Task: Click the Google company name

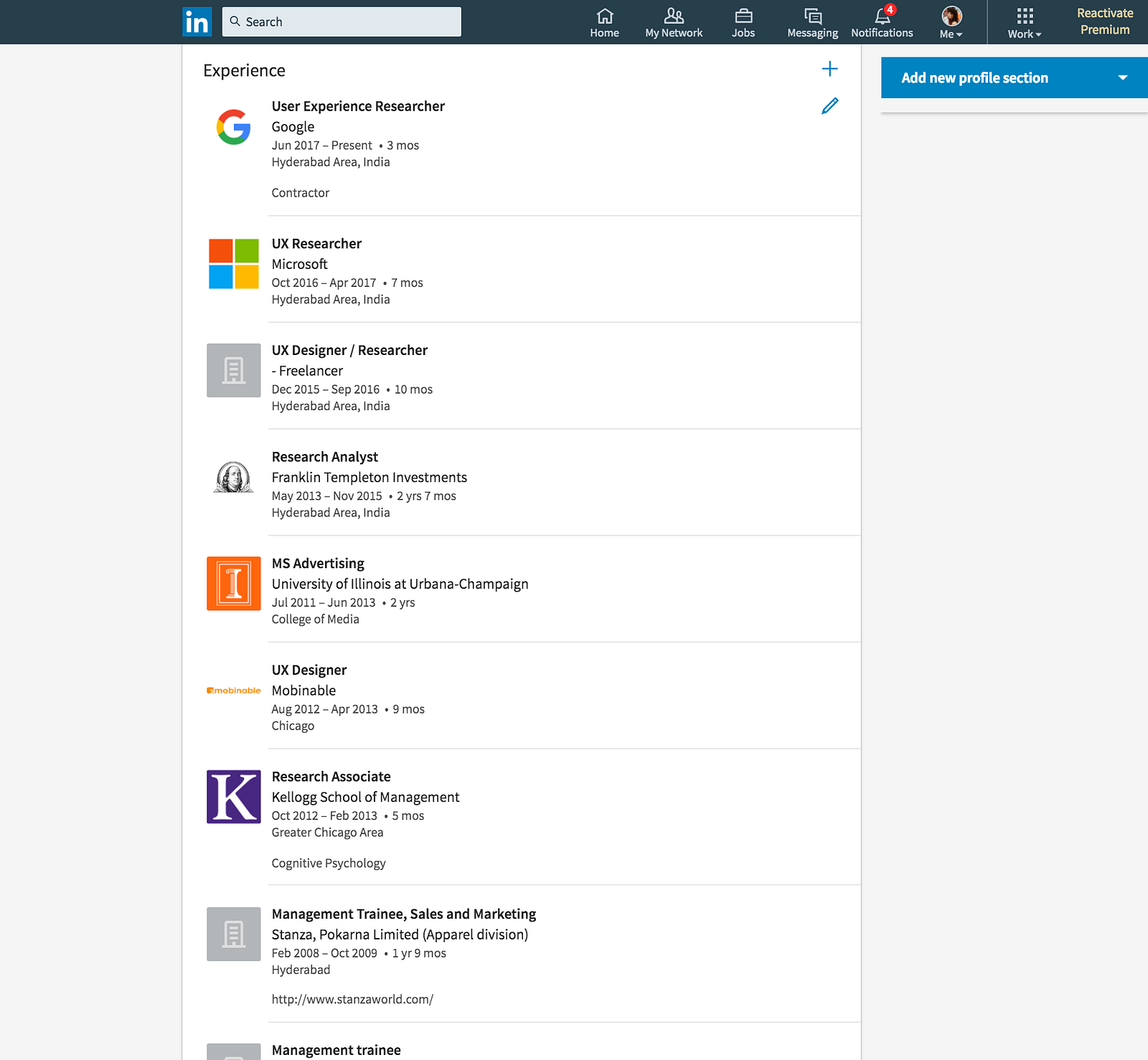Action: pos(293,127)
